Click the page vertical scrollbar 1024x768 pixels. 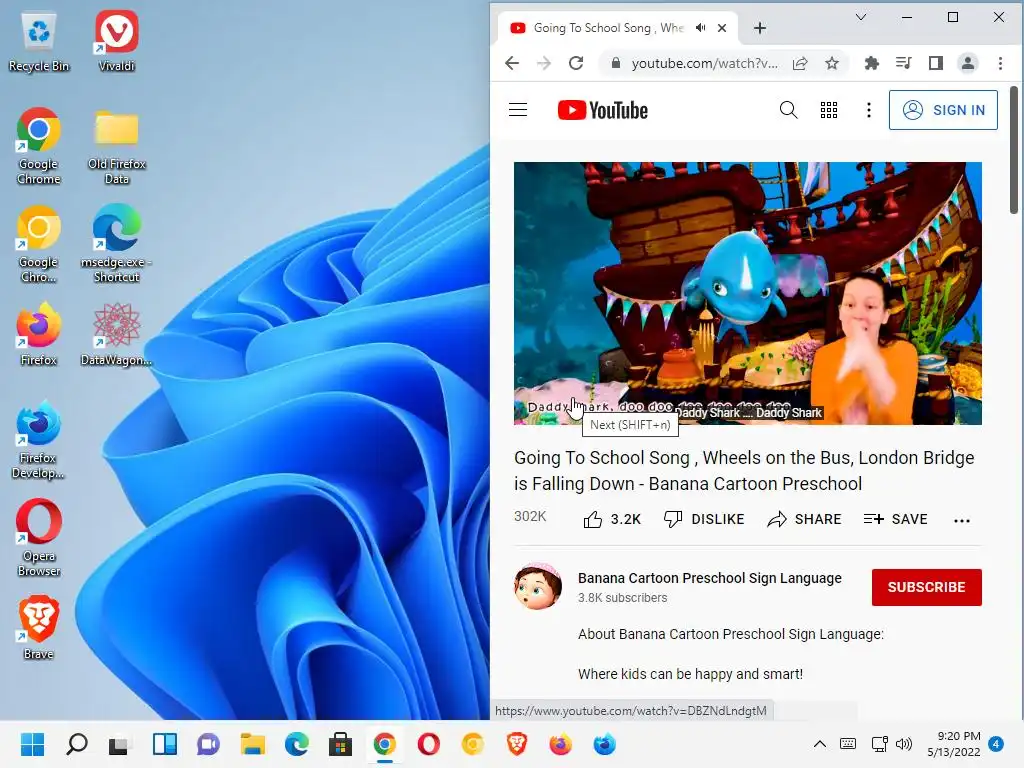point(1014,150)
